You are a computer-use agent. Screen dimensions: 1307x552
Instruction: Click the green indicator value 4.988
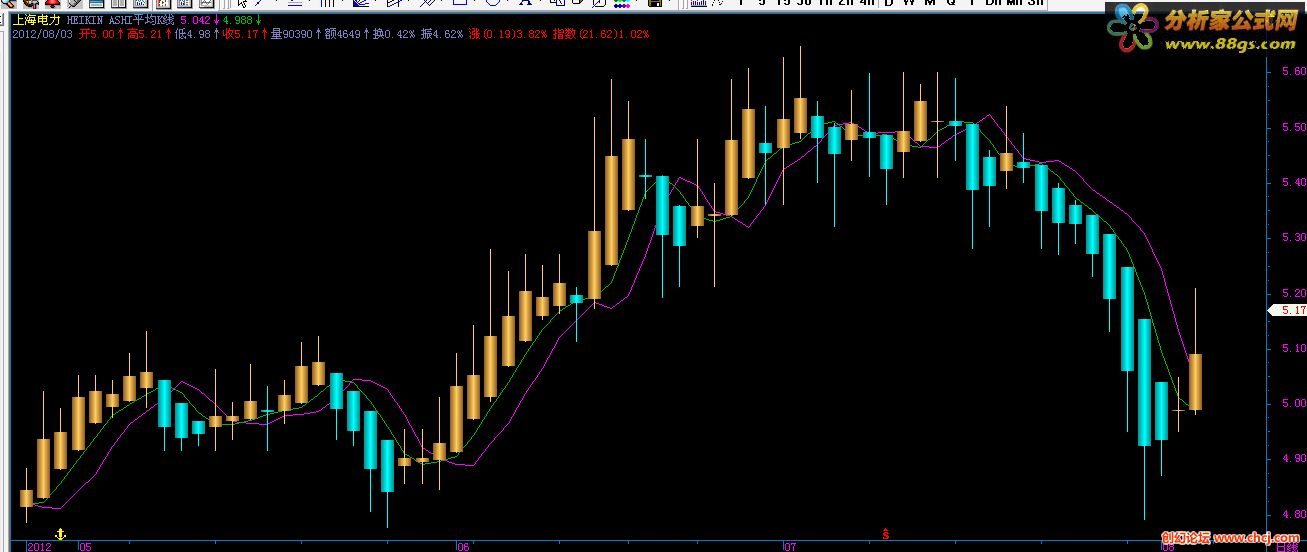tap(237, 19)
